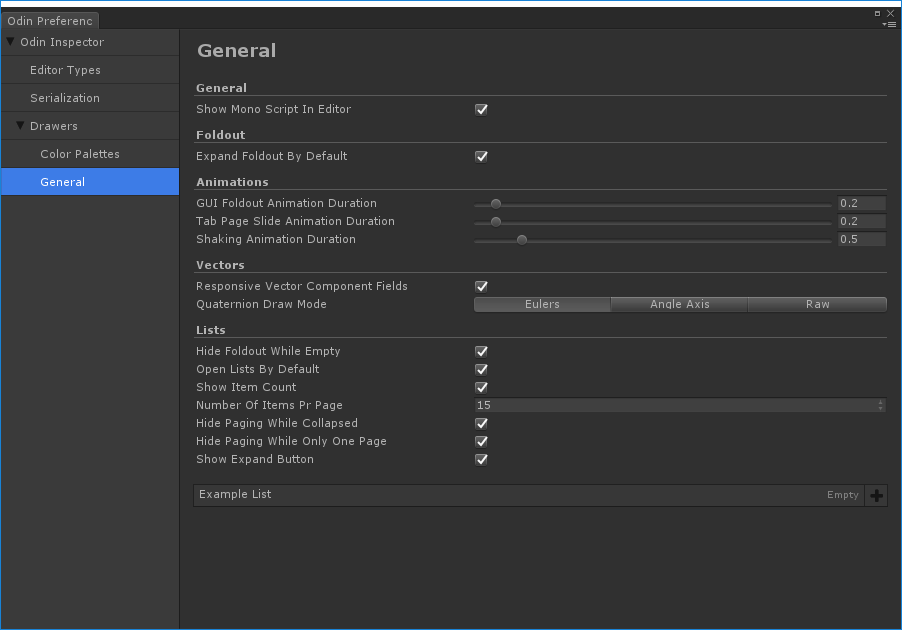902x630 pixels.
Task: Collapse the Drawers section triangle
Action: click(x=18, y=125)
